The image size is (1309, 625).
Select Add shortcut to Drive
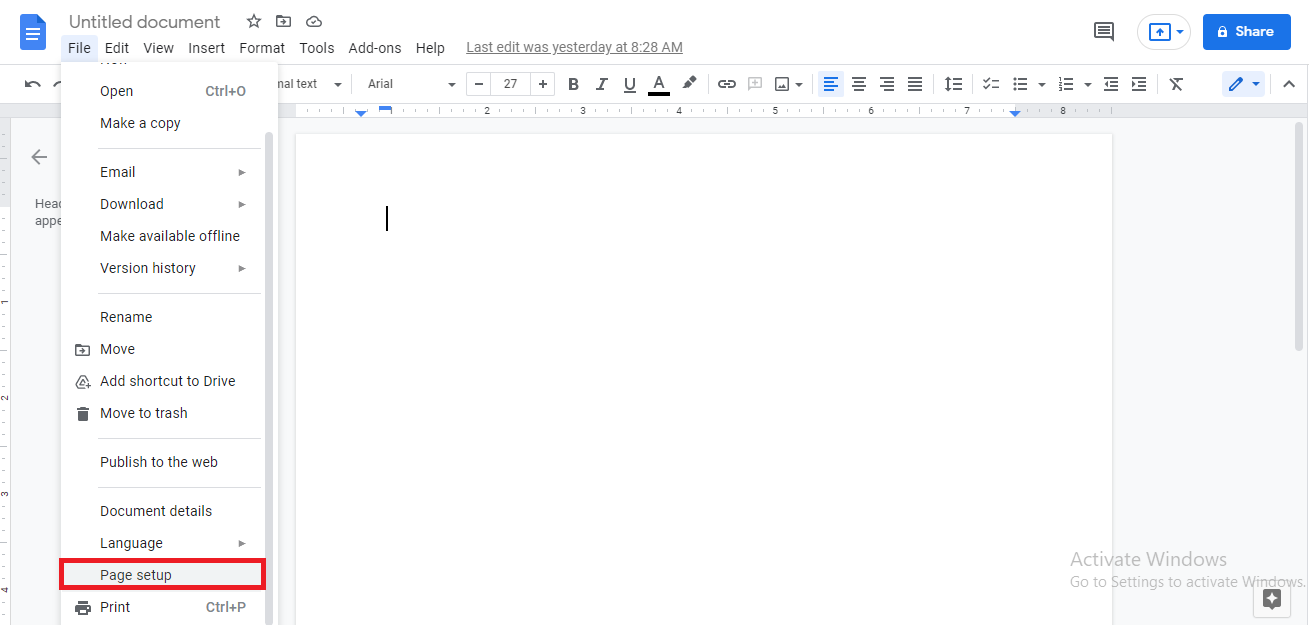point(163,381)
